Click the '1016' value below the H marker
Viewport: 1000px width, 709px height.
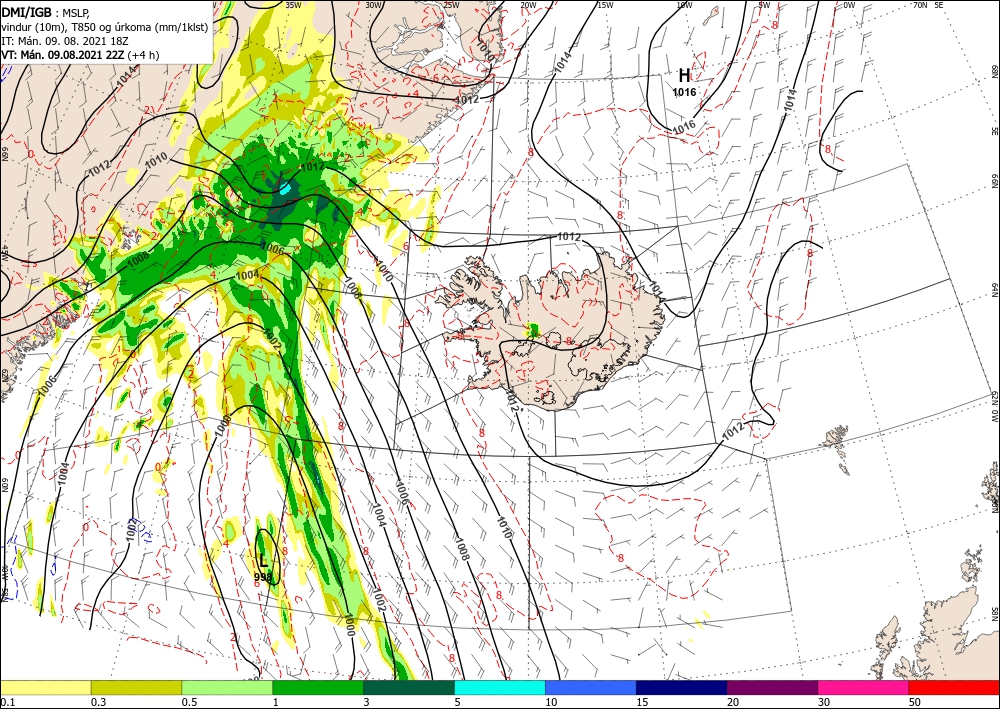684,92
